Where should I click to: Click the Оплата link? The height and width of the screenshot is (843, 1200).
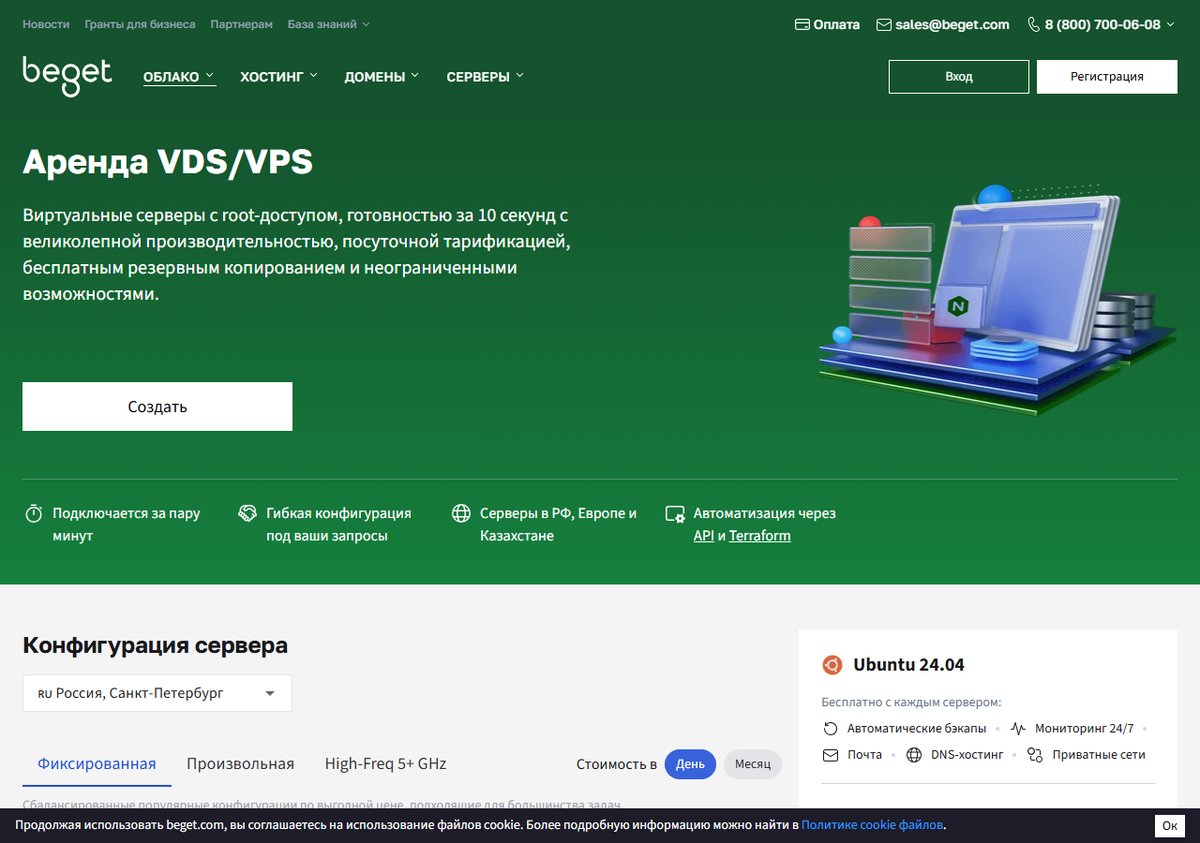click(837, 25)
